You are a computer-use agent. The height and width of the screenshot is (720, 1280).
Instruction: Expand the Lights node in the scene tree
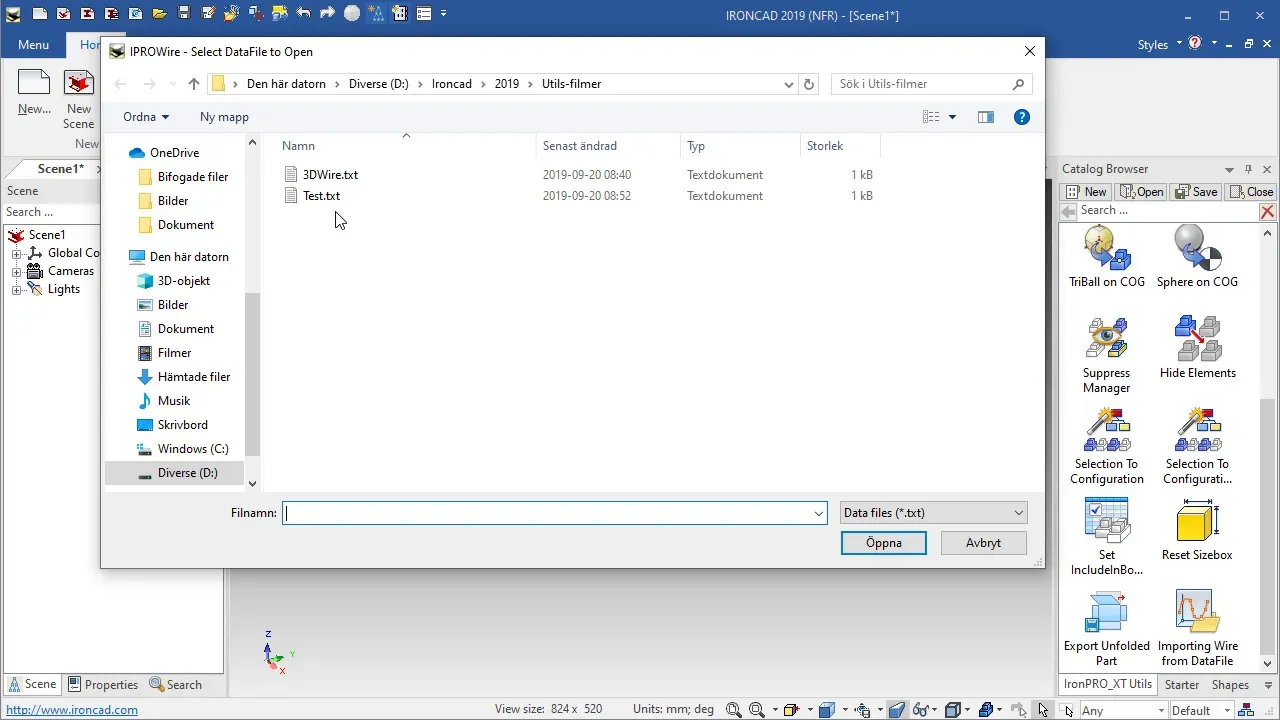[16, 290]
